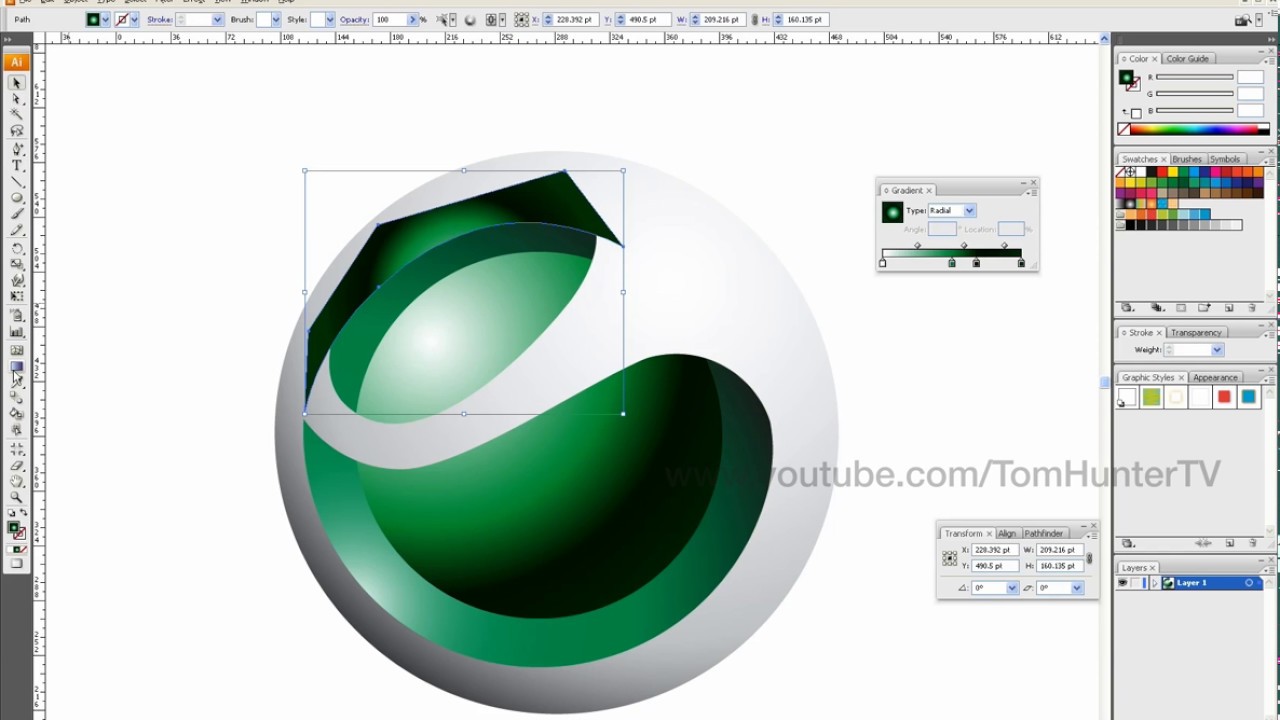Select the red graphic style swatch
The height and width of the screenshot is (720, 1280).
click(x=1224, y=398)
